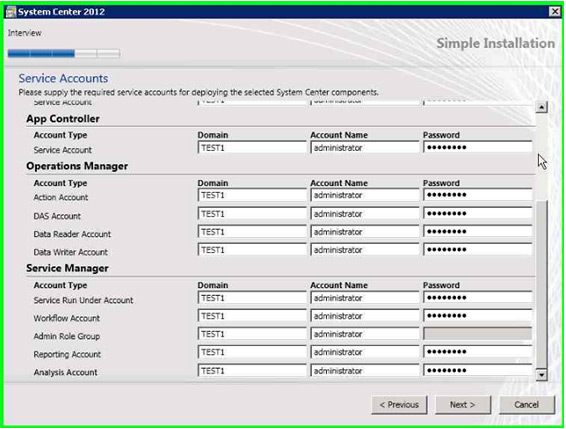
Task: Edit Data Reader Account Domain field
Action: [252, 232]
